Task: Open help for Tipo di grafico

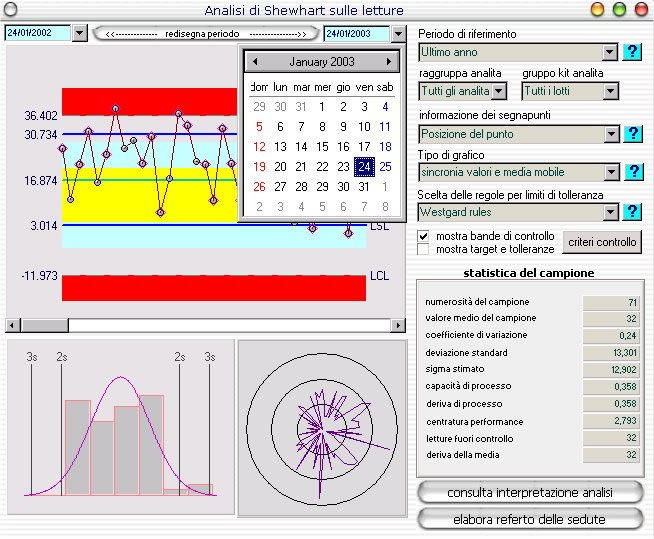Action: 634,172
